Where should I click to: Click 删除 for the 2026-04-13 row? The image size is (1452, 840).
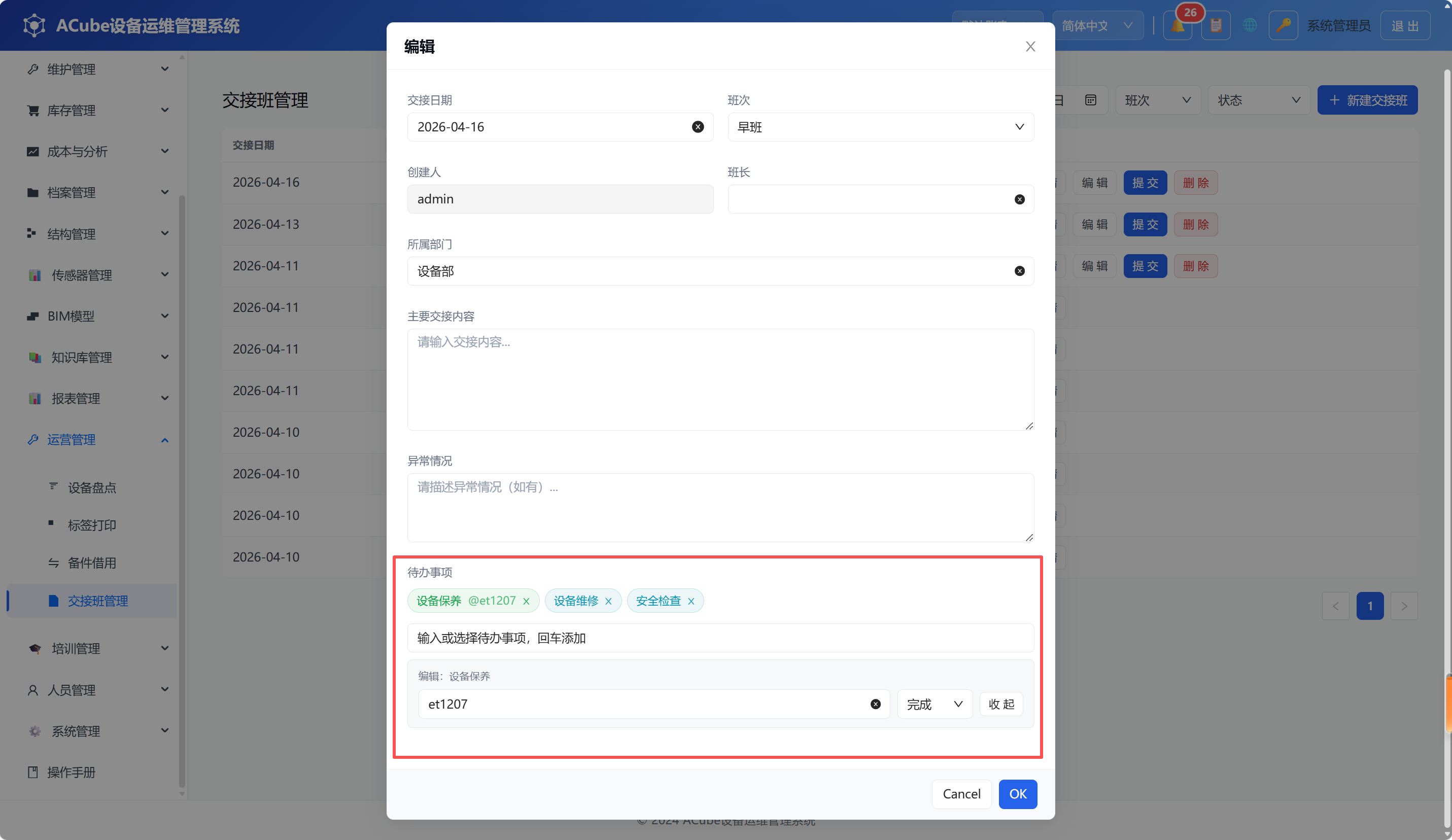pos(1196,224)
